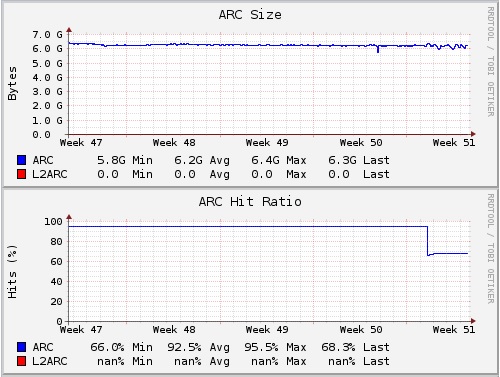Click the RRDTOOL / TOBI OETIKER watermark on top graph
This screenshot has width=500, height=377.
pos(491,62)
